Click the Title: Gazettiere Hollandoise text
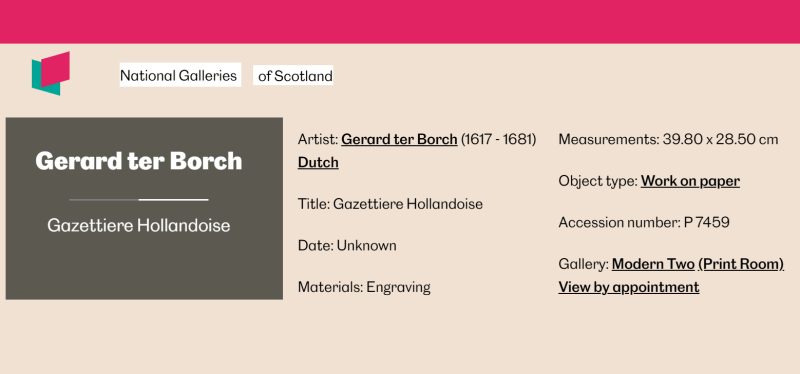The image size is (800, 374). tap(390, 204)
